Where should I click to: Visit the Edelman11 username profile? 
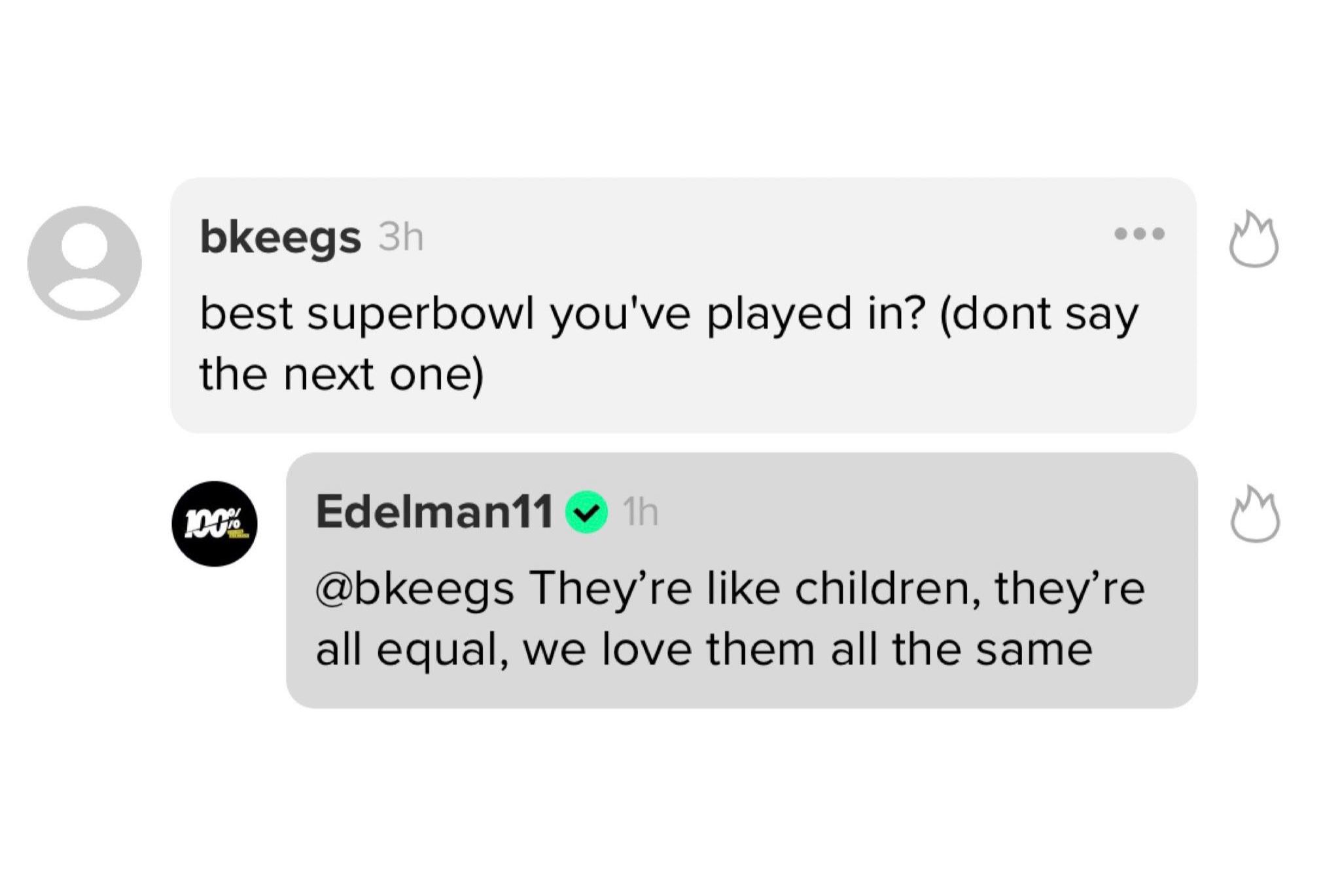(434, 511)
